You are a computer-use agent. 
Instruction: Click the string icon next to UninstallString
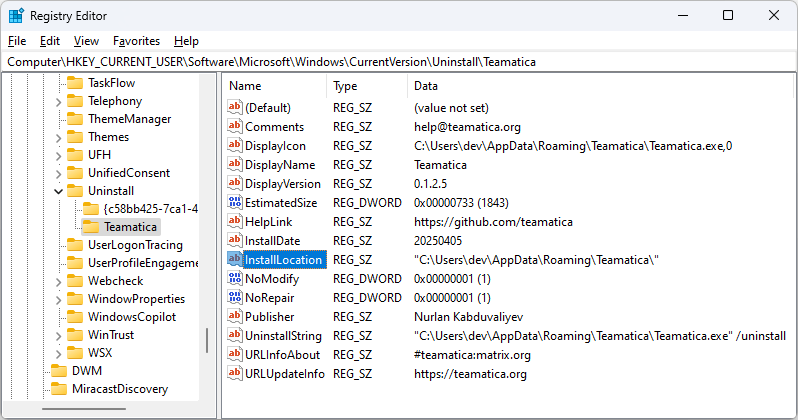click(235, 335)
